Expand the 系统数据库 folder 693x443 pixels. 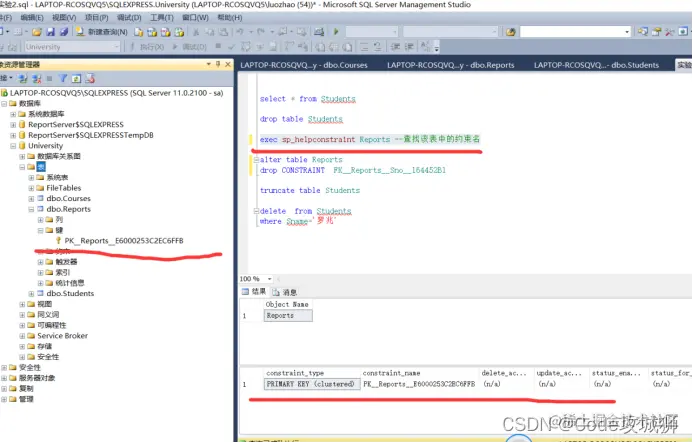(13, 114)
